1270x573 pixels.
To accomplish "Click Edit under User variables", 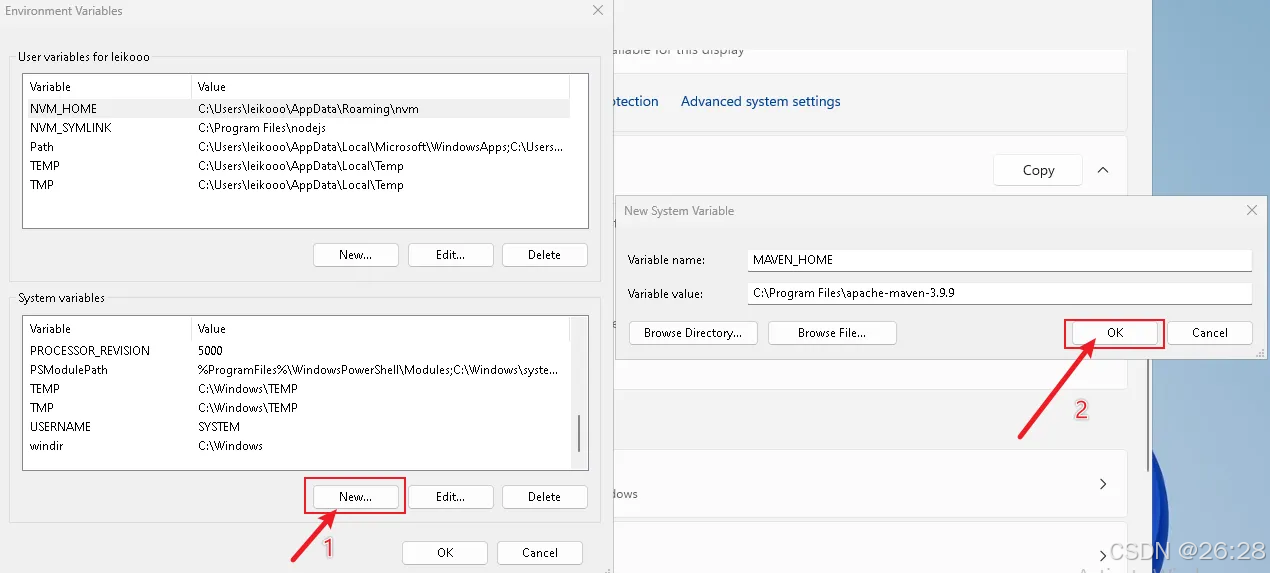I will coord(450,255).
